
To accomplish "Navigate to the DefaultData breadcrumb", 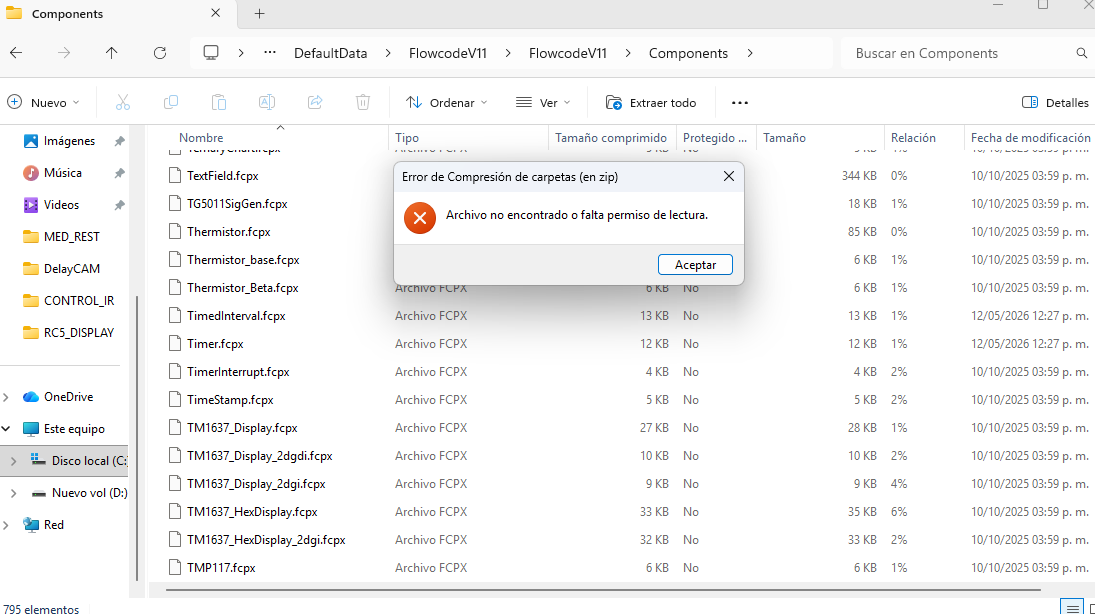I will tap(330, 53).
